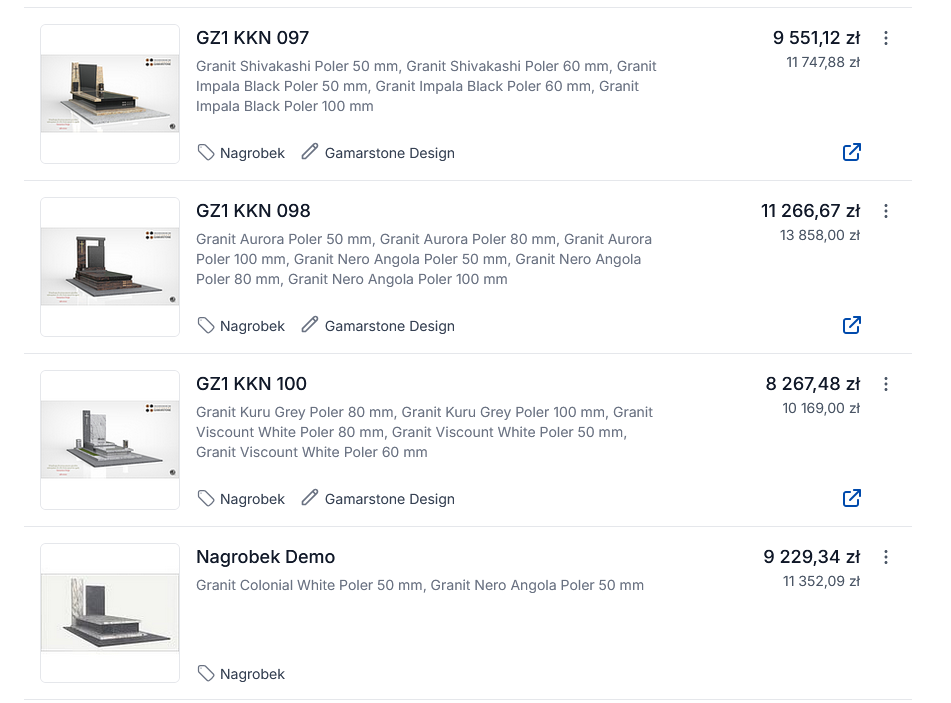Image resolution: width=951 pixels, height=703 pixels.
Task: Click Nagrobek tag label under GZ1 KKN 098
Action: tap(252, 326)
